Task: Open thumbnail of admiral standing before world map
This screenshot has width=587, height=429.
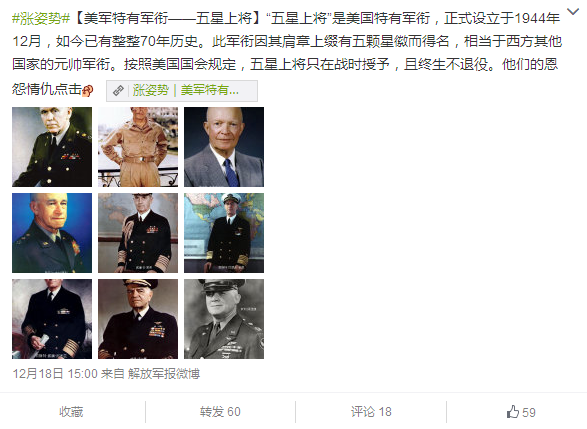Action: (x=224, y=233)
